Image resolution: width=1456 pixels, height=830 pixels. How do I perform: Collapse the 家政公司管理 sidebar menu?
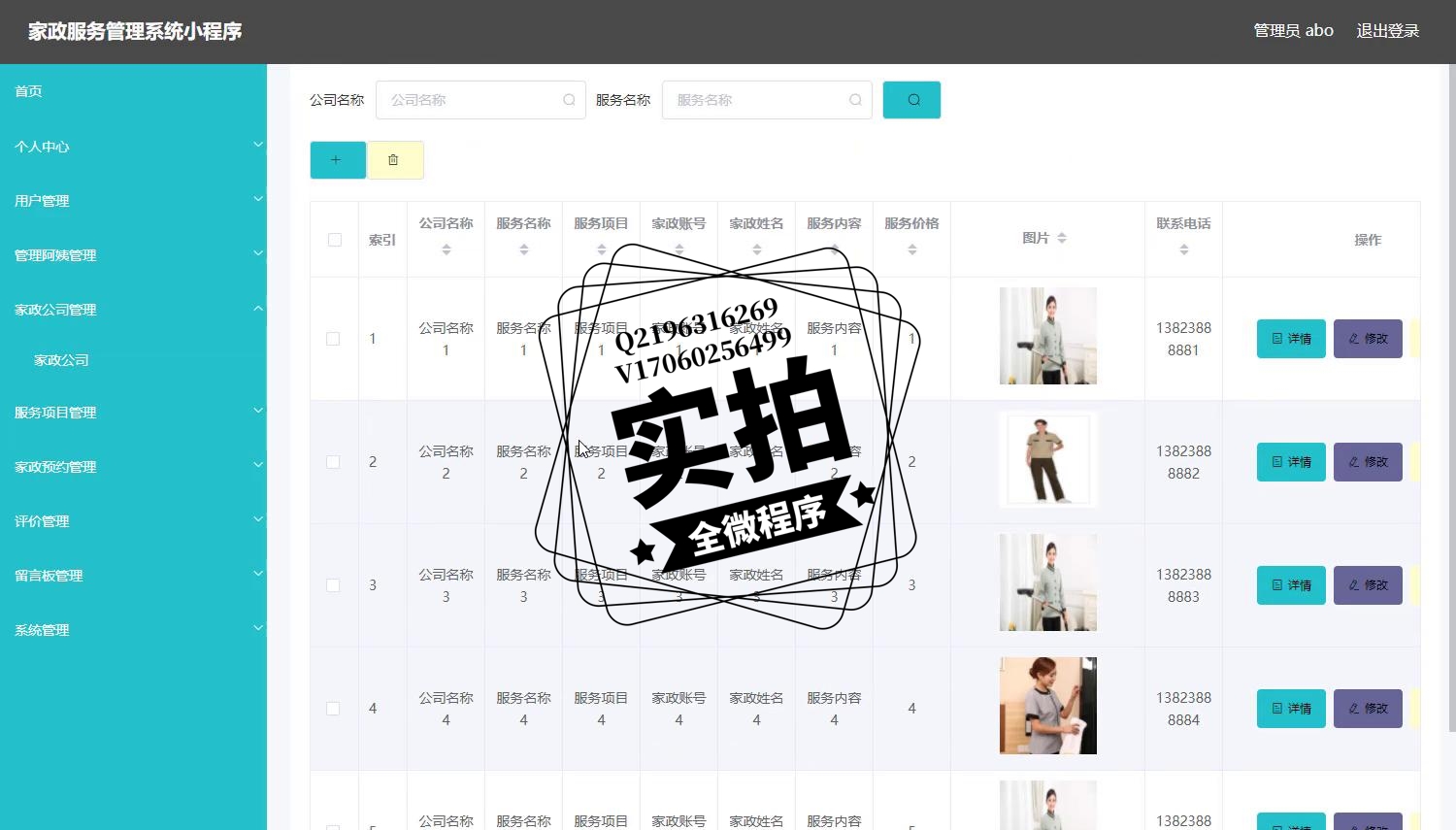[x=133, y=310]
